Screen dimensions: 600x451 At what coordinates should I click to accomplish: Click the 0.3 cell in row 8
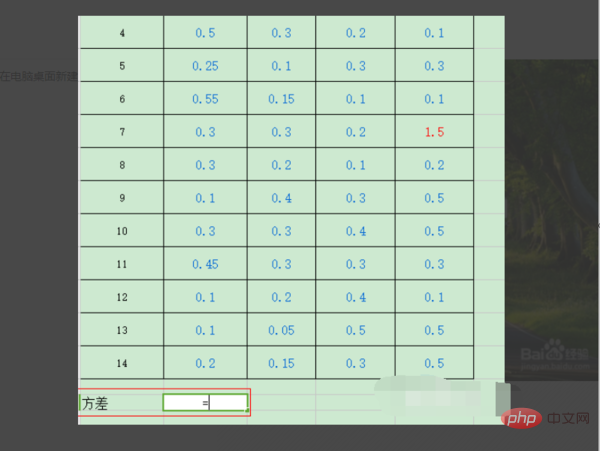[205, 164]
